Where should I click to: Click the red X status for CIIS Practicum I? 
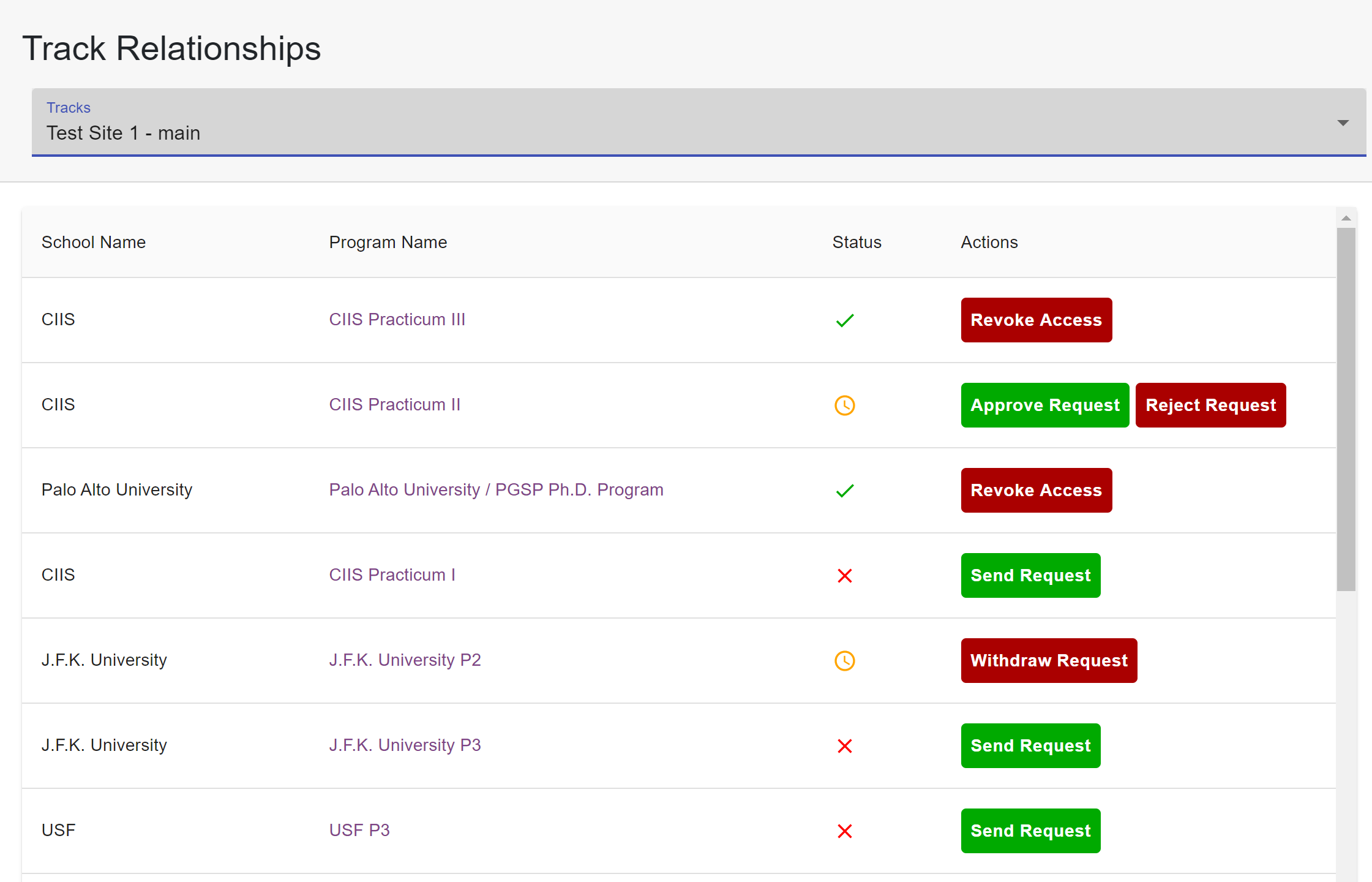845,576
